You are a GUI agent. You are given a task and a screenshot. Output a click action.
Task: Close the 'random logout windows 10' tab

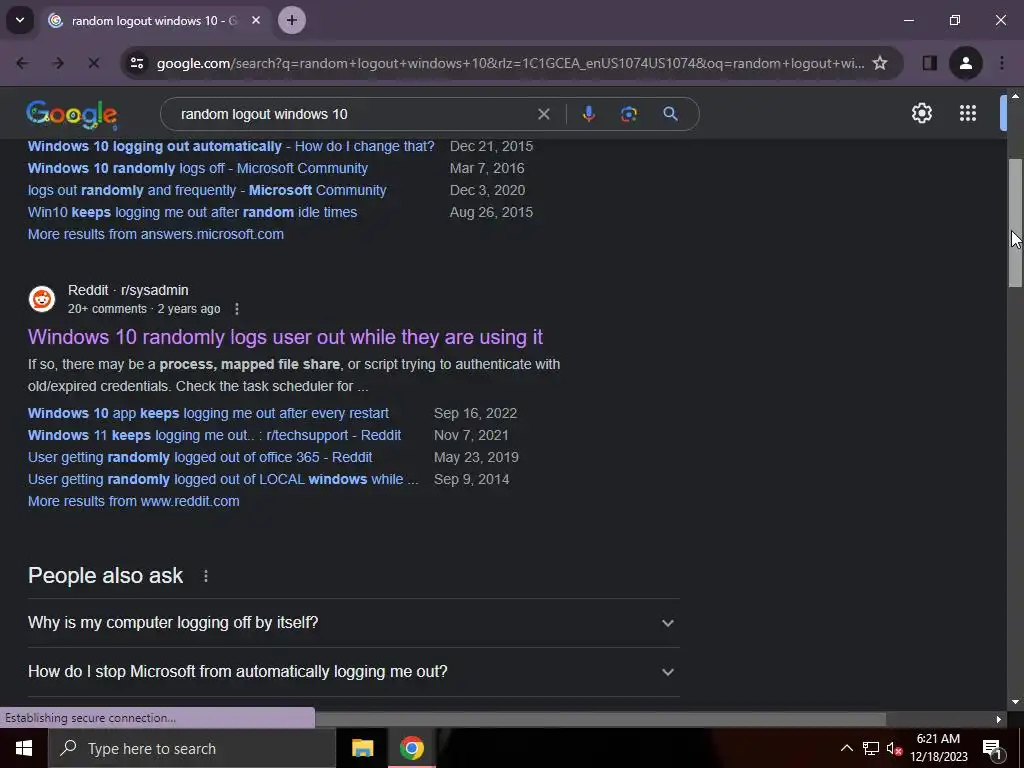click(x=256, y=20)
